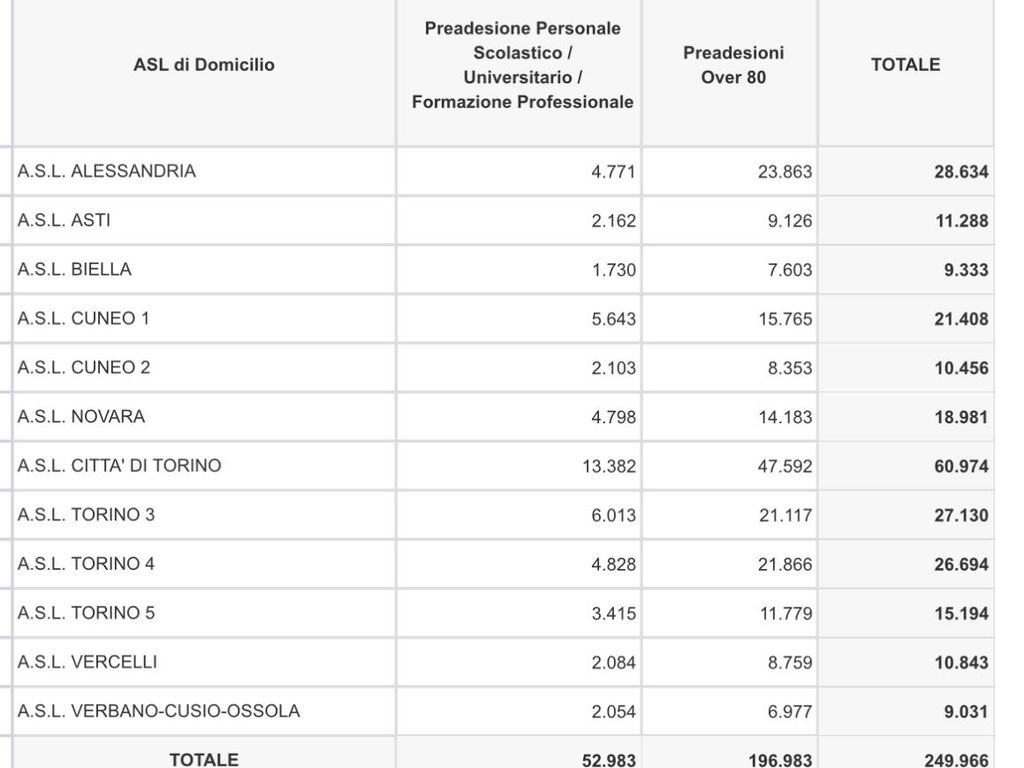Select the A.S.L. BIELLA row name

click(74, 269)
